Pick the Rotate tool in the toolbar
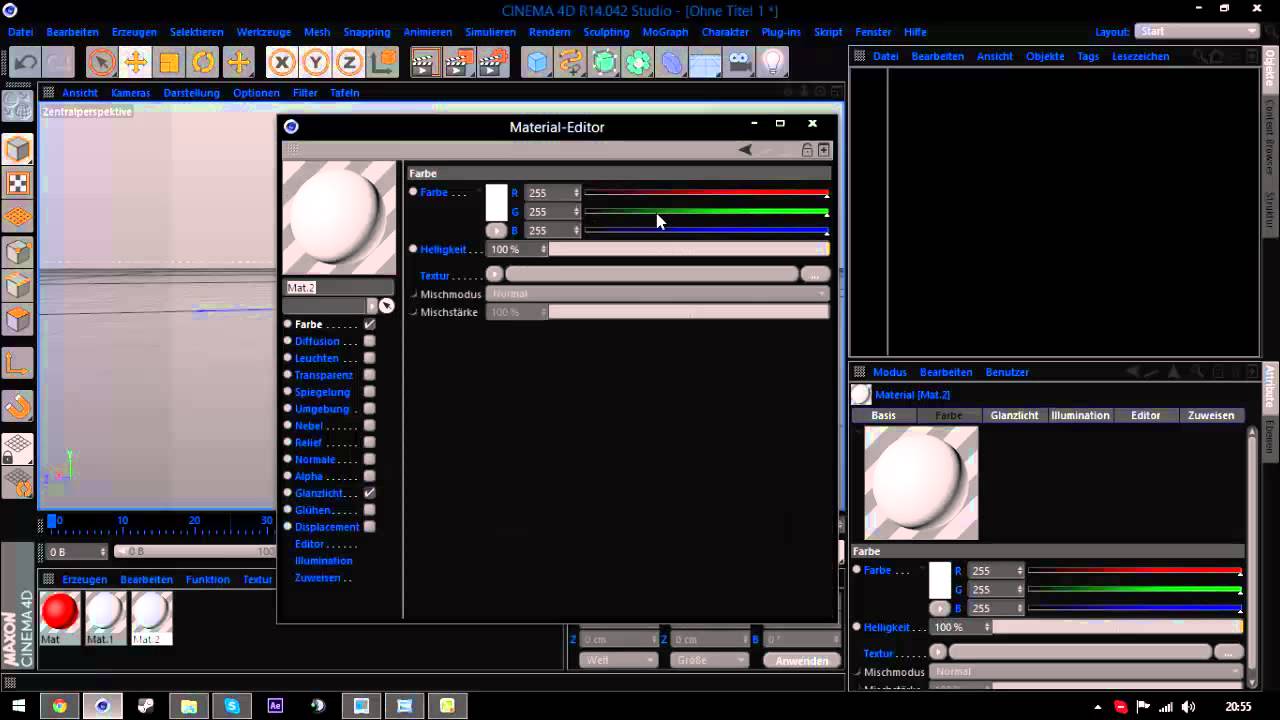The height and width of the screenshot is (720, 1280). coord(203,63)
